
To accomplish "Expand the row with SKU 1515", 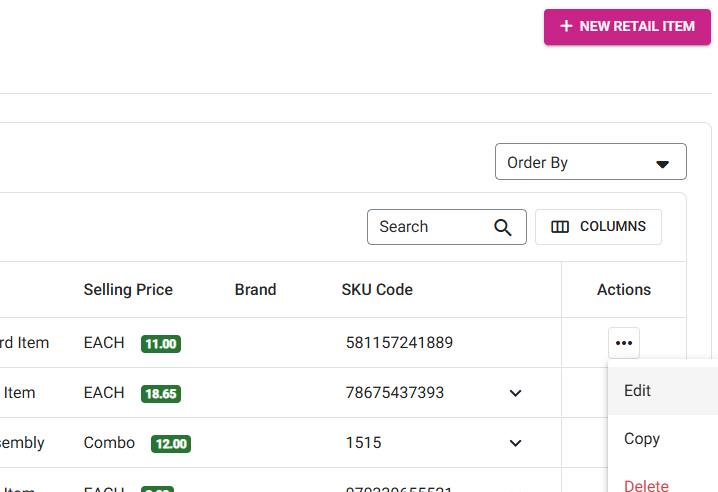I will tap(516, 443).
